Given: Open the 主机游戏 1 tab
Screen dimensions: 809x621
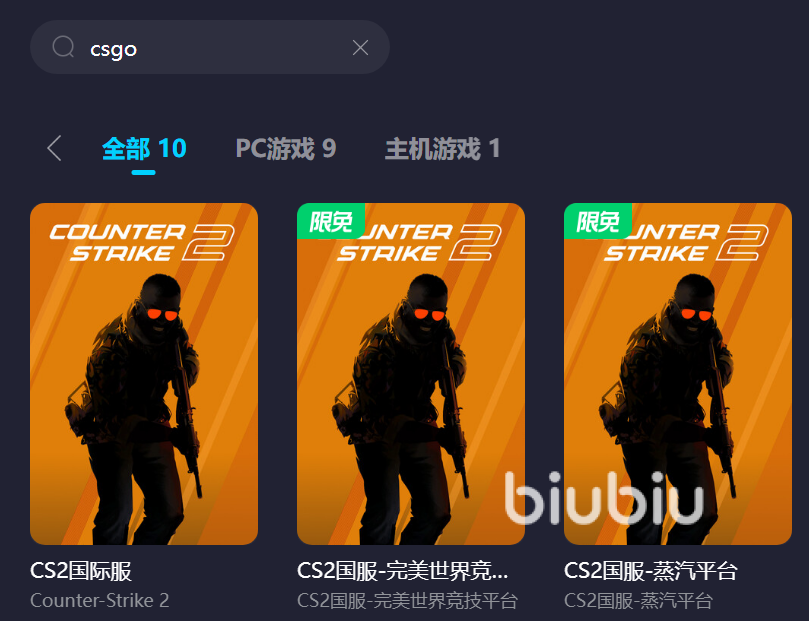Looking at the screenshot, I should pos(442,149).
